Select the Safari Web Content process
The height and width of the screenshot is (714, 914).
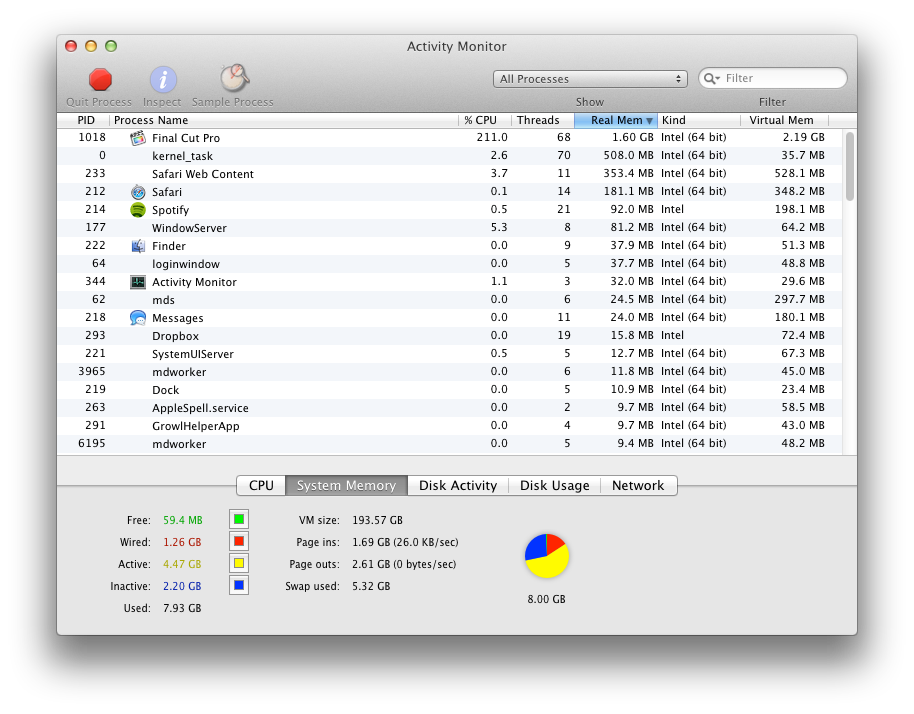click(x=449, y=174)
